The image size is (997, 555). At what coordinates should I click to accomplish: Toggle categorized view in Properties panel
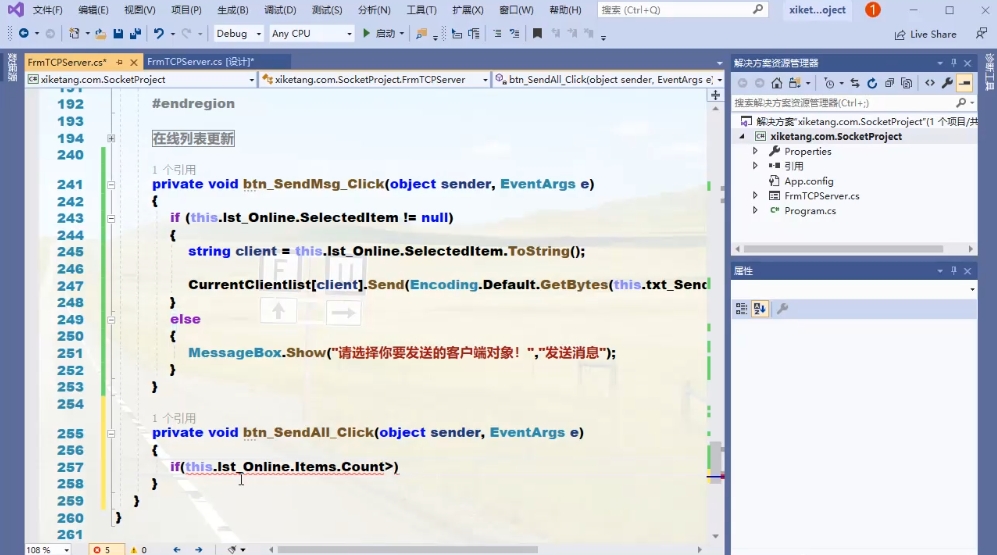(x=742, y=309)
